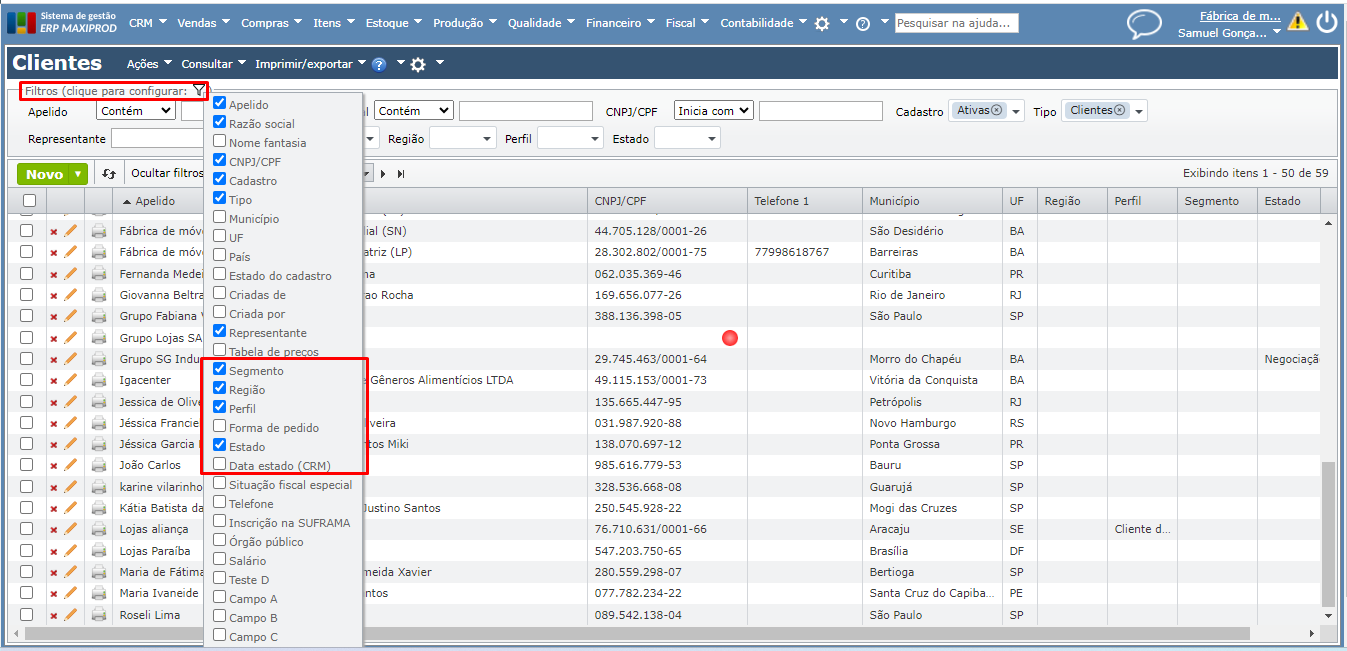Screen dimensions: 1347x651
Task: Click the pencil edit icon for Igacenter
Action: click(x=71, y=380)
